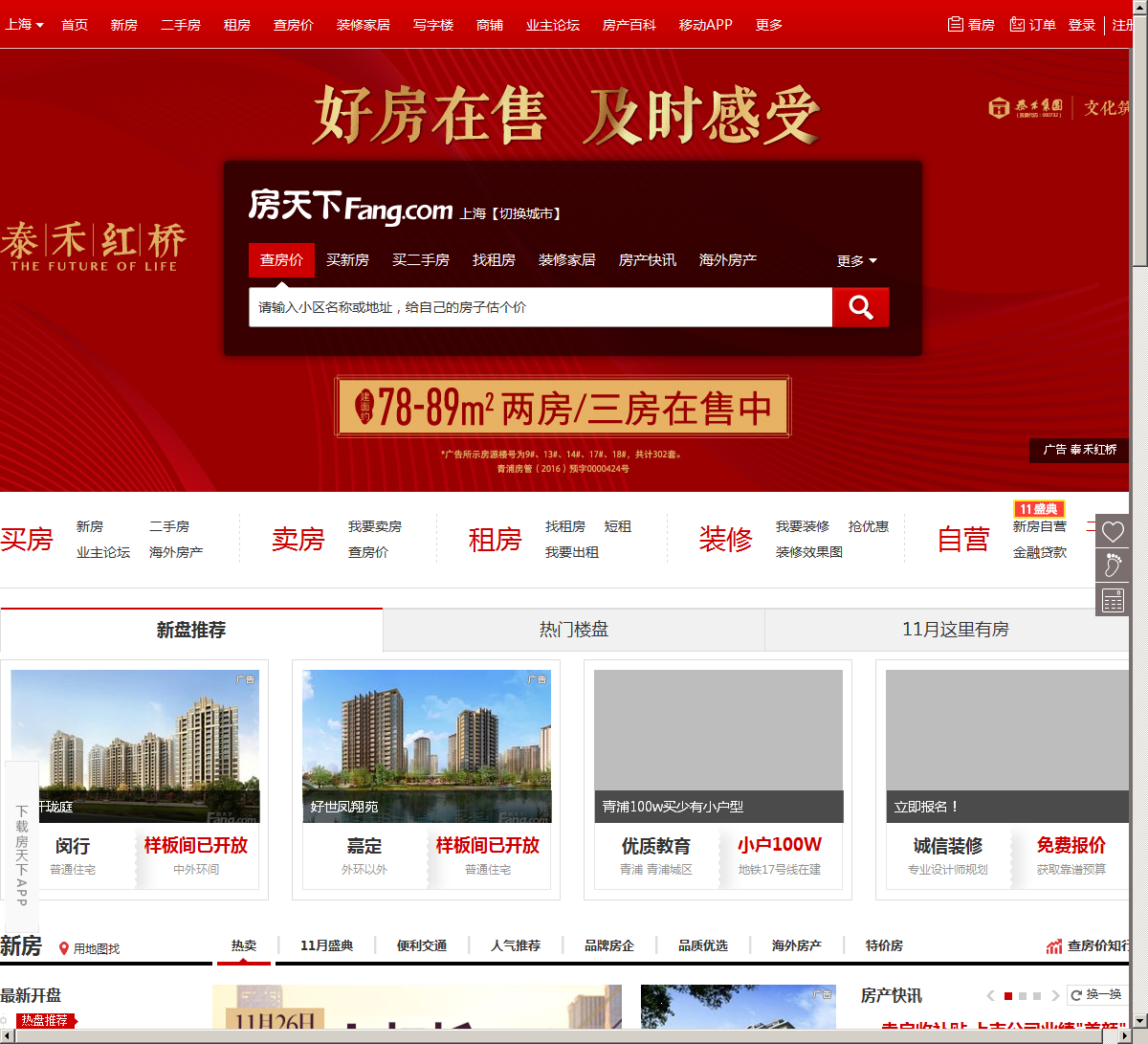
Task: Select the 房产快讯 search tab
Action: 648,260
